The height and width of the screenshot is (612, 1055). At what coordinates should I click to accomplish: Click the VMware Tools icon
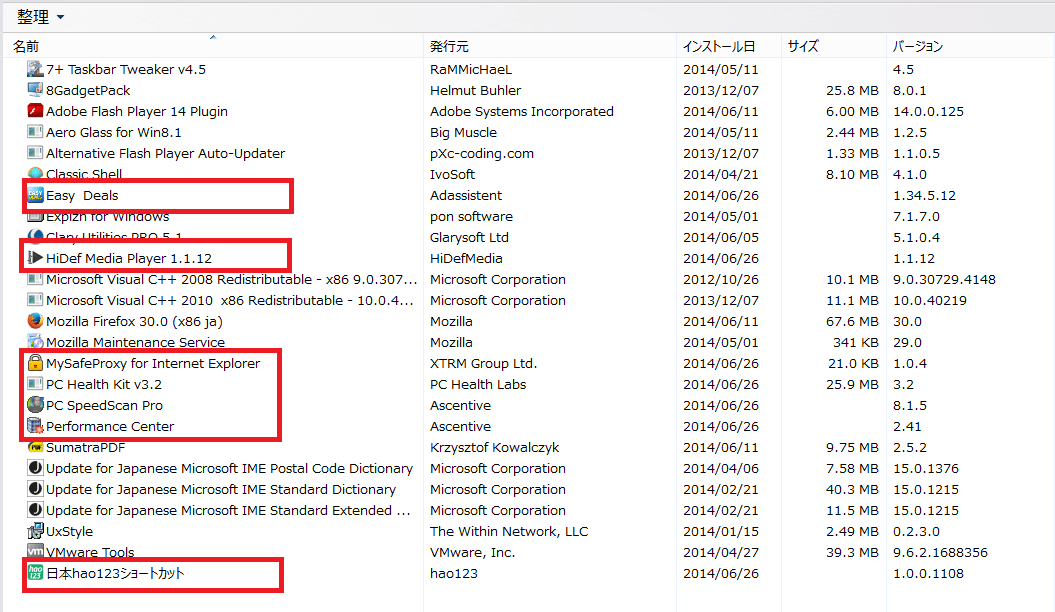coord(35,551)
